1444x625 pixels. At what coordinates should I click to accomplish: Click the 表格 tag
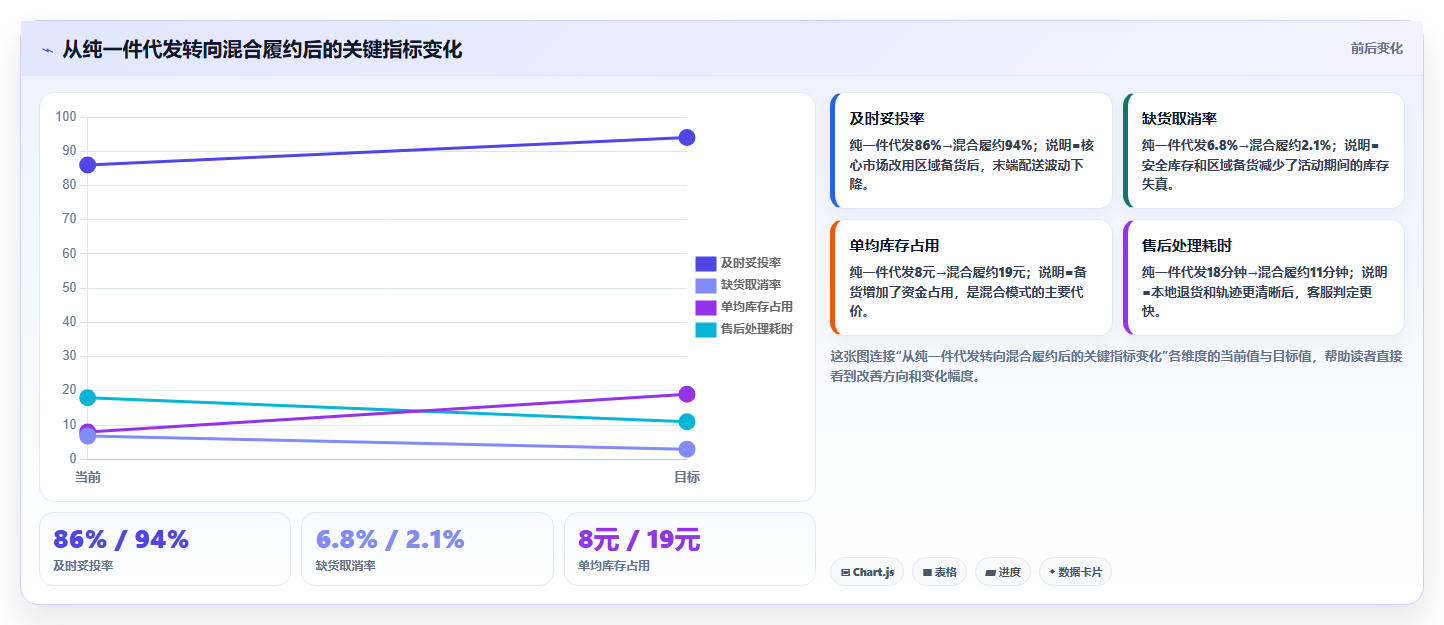point(939,572)
